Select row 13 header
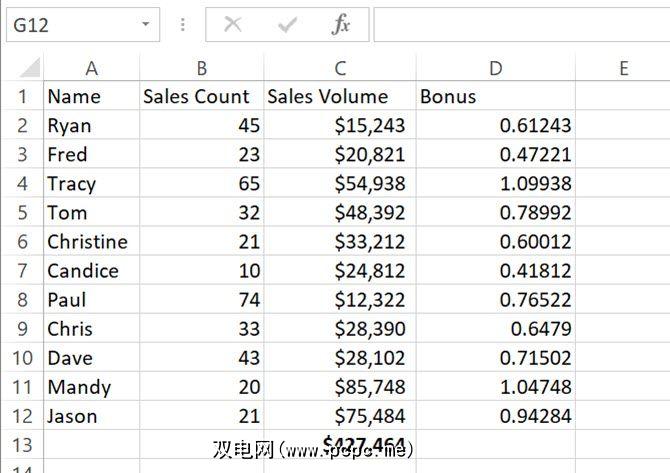 click(21, 445)
